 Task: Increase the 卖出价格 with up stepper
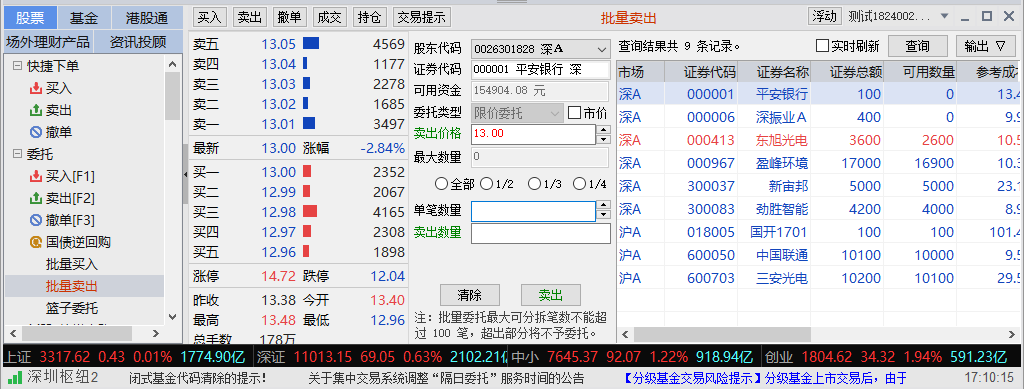tap(603, 129)
